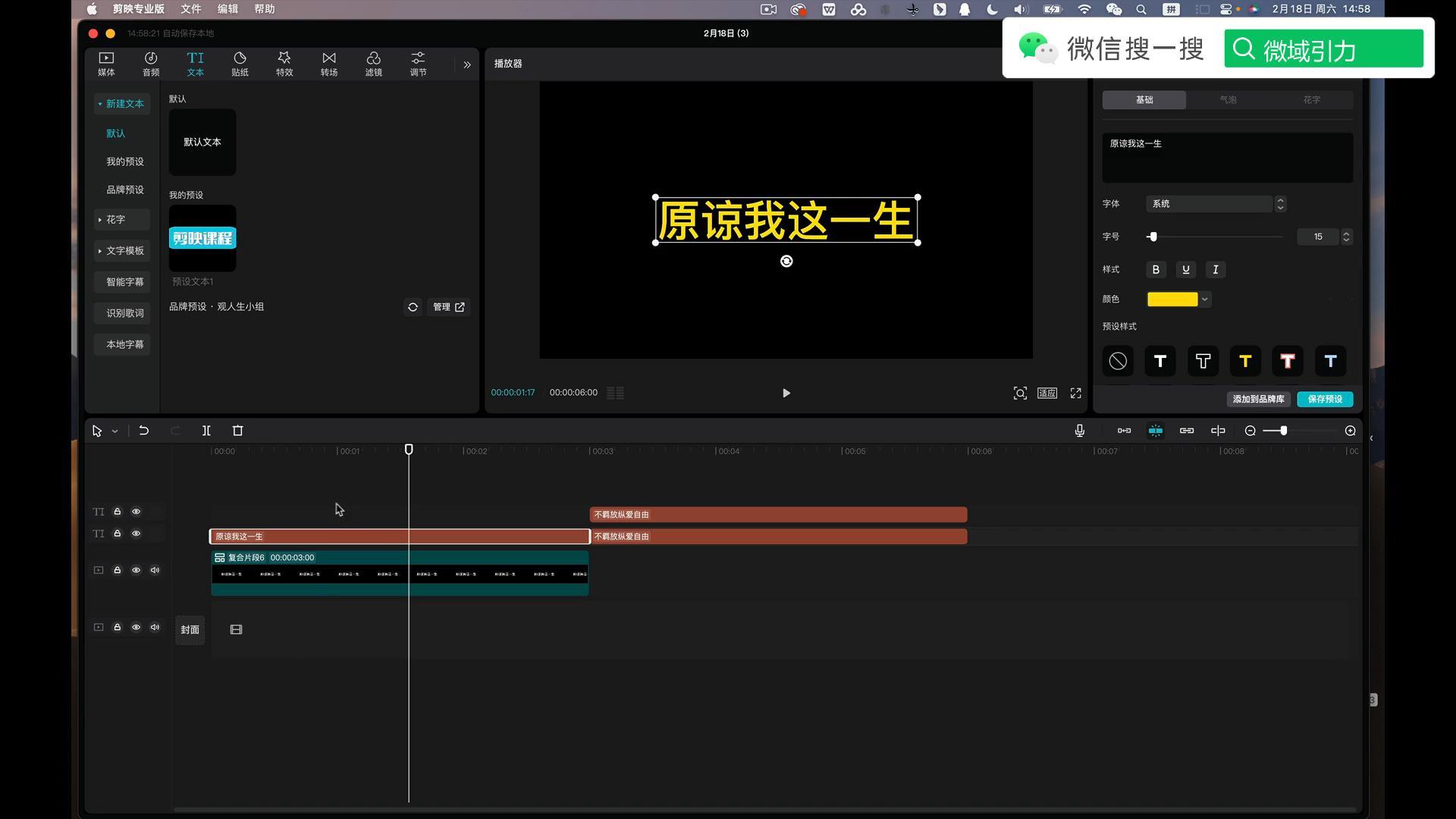This screenshot has width=1456, height=819.
Task: Click the player focus-frame icon
Action: (x=1020, y=393)
